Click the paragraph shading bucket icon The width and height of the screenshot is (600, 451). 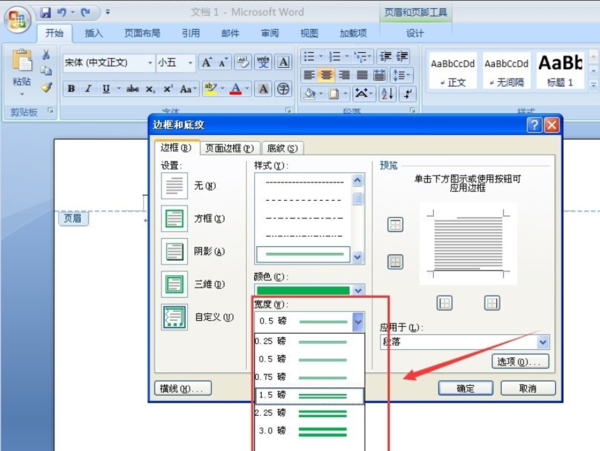310,93
